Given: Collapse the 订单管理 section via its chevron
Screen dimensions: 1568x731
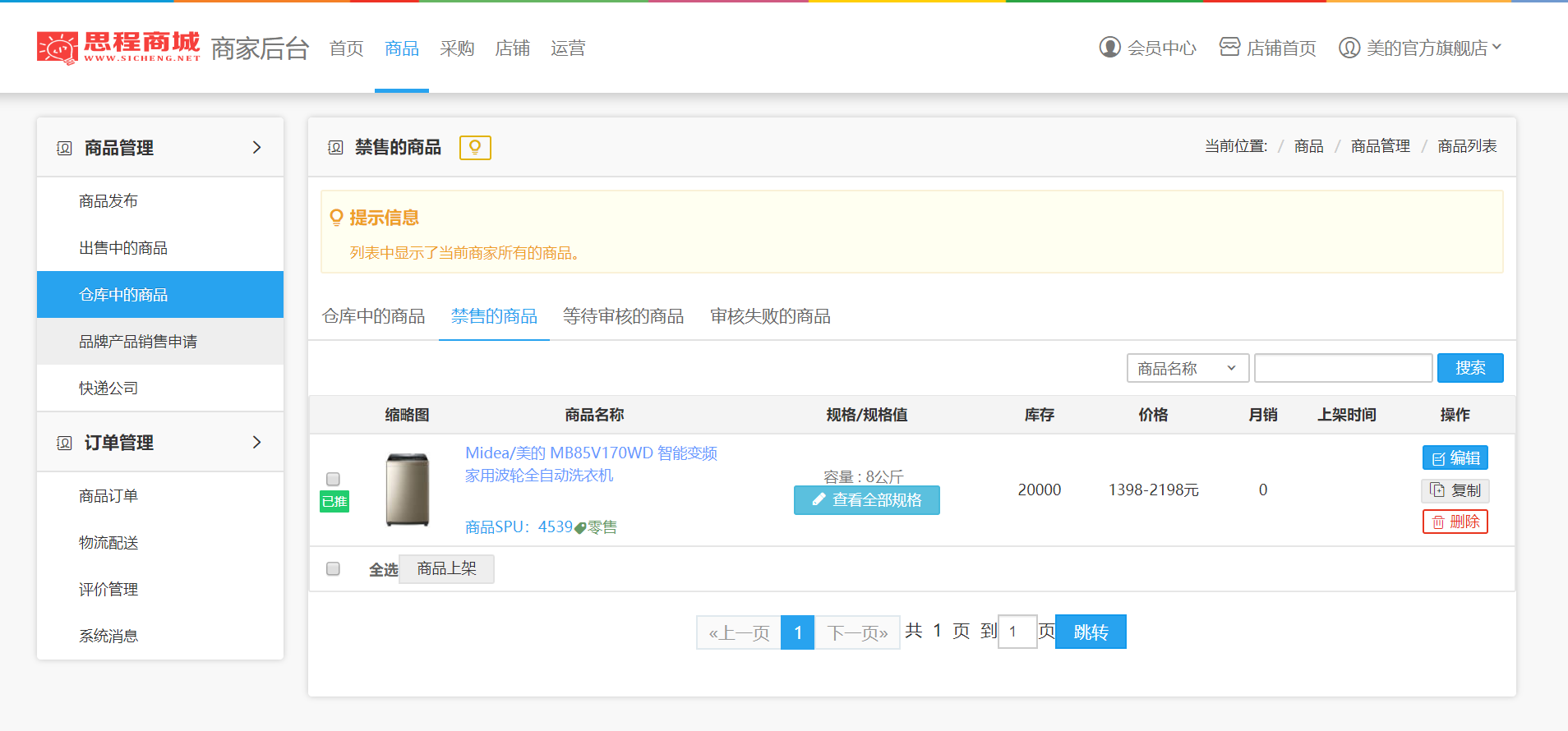Looking at the screenshot, I should click(256, 442).
